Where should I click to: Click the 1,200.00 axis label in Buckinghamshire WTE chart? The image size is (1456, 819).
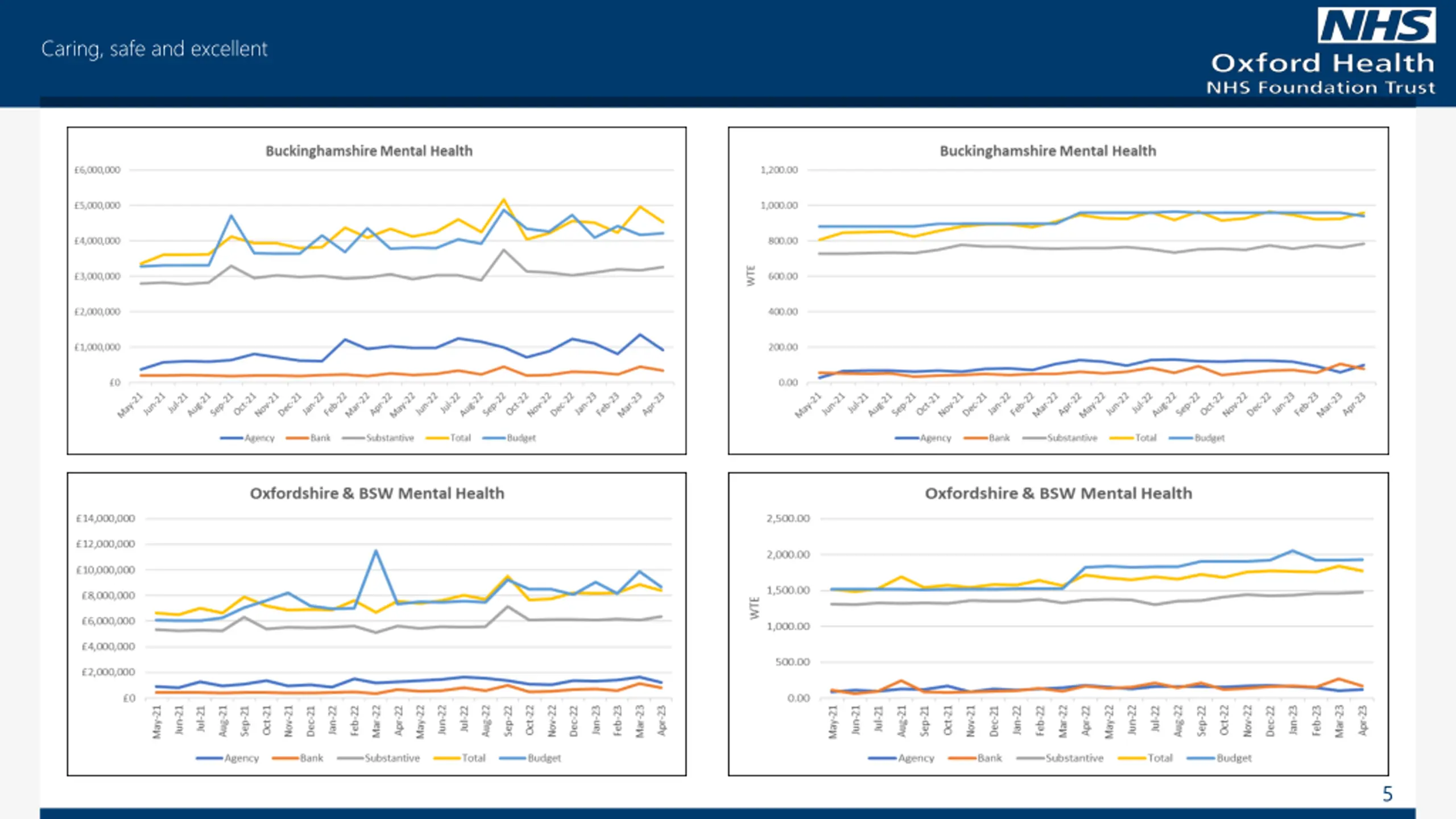point(779,169)
